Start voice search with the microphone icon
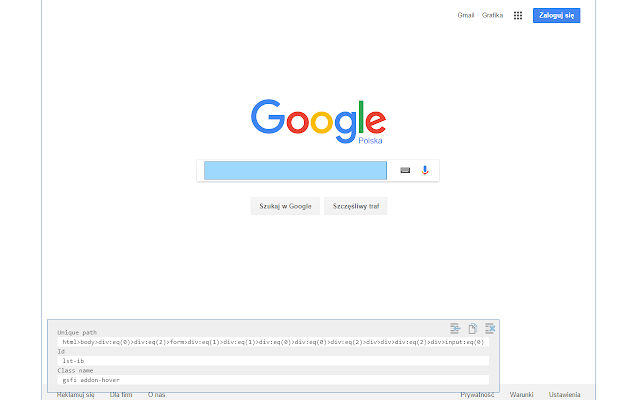The image size is (640, 400). [424, 170]
